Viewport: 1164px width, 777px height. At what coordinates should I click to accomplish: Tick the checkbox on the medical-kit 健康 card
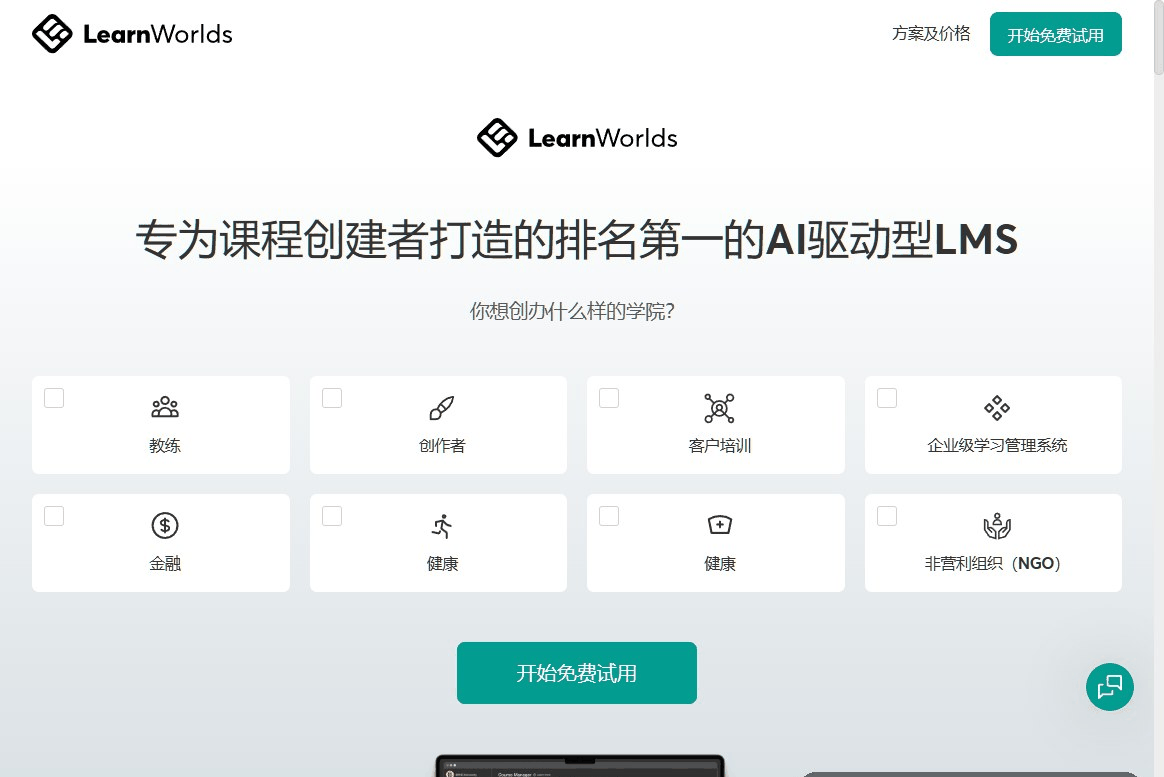[609, 516]
